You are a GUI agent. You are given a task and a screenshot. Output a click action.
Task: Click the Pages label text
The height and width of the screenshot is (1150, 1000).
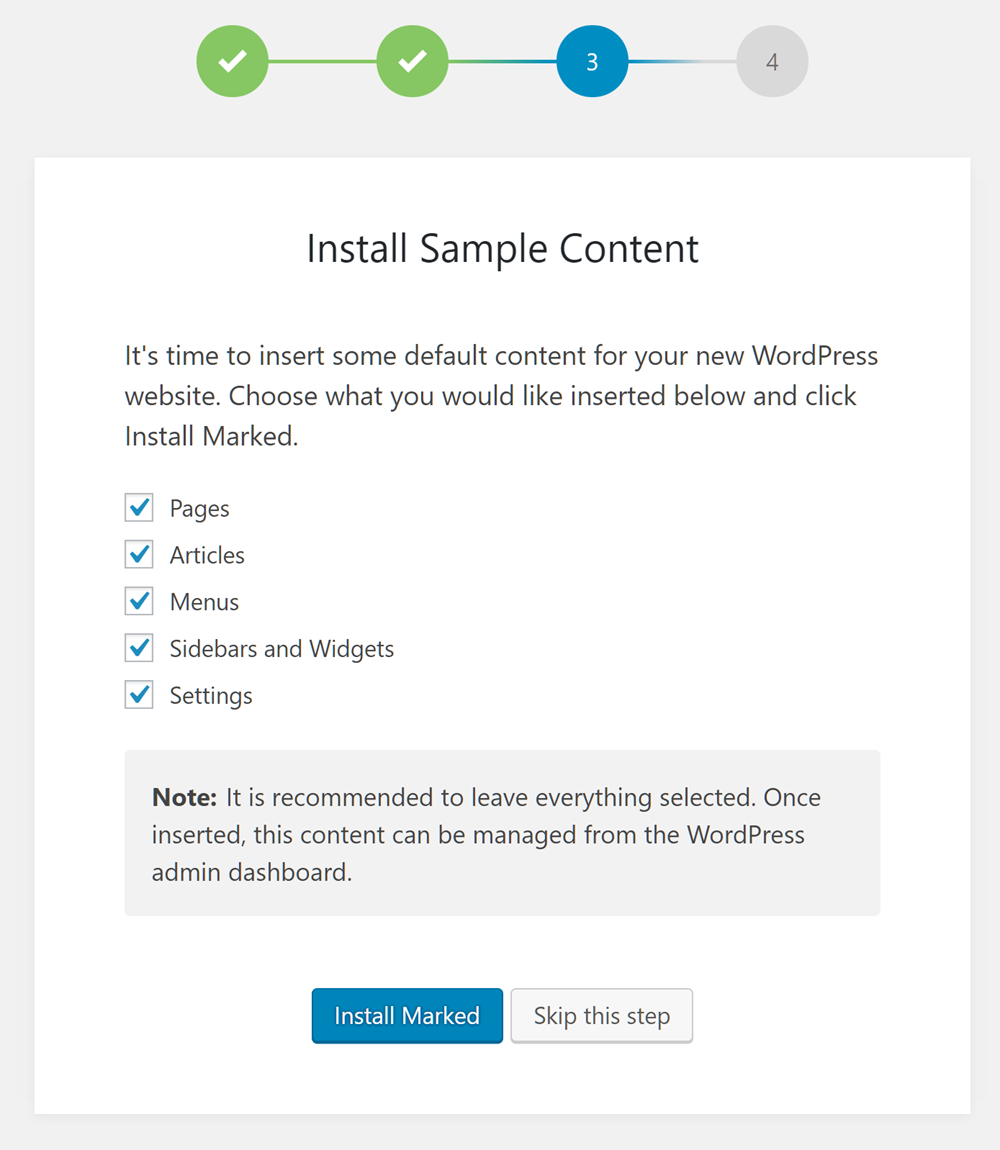199,509
